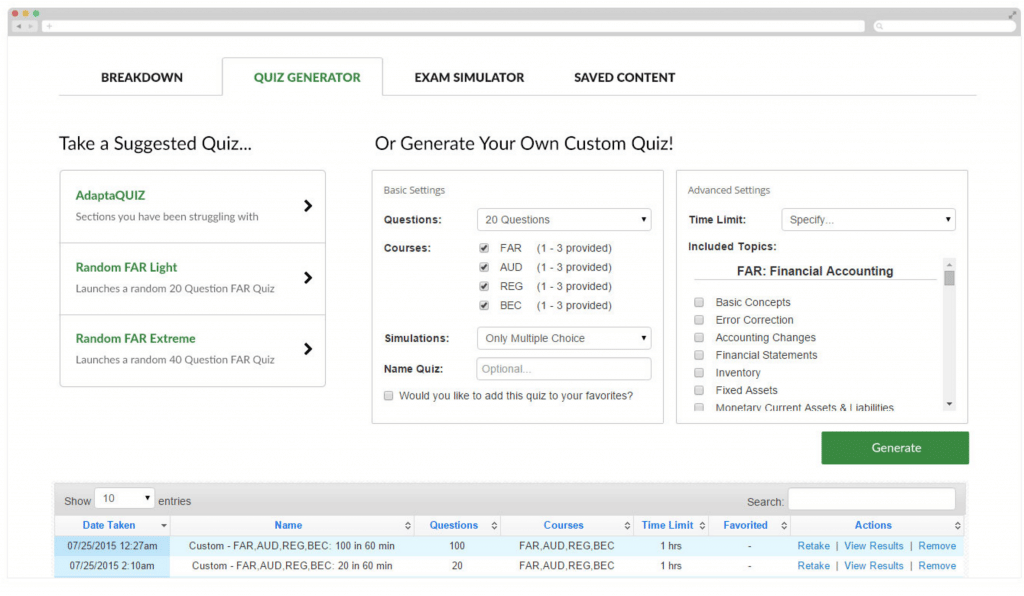1024x596 pixels.
Task: Remove the 100-question quiz entry
Action: click(x=936, y=546)
